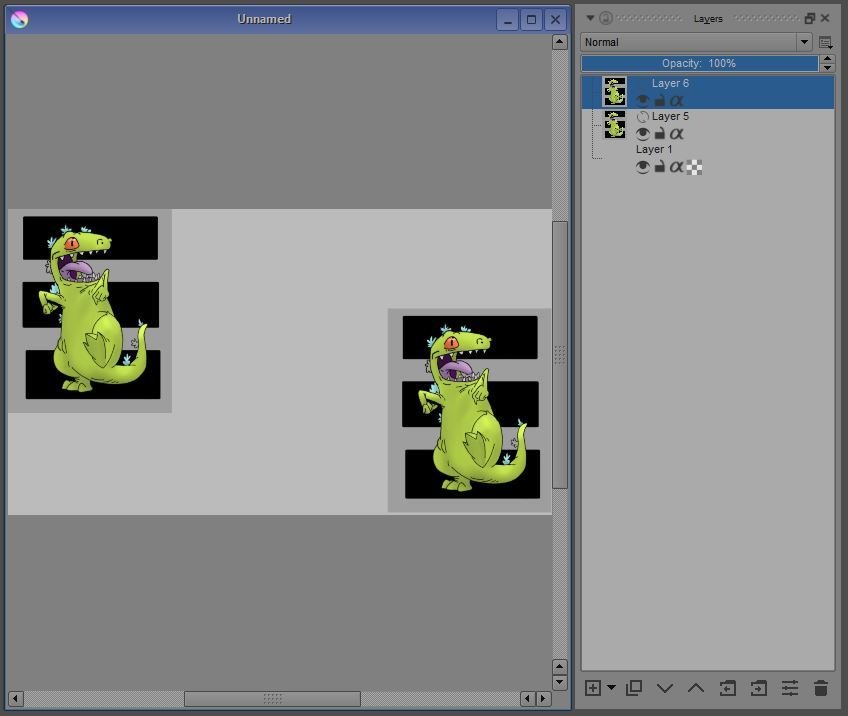Image resolution: width=848 pixels, height=716 pixels.
Task: Open the add-layer type dropdown arrow
Action: pyautogui.click(x=611, y=688)
